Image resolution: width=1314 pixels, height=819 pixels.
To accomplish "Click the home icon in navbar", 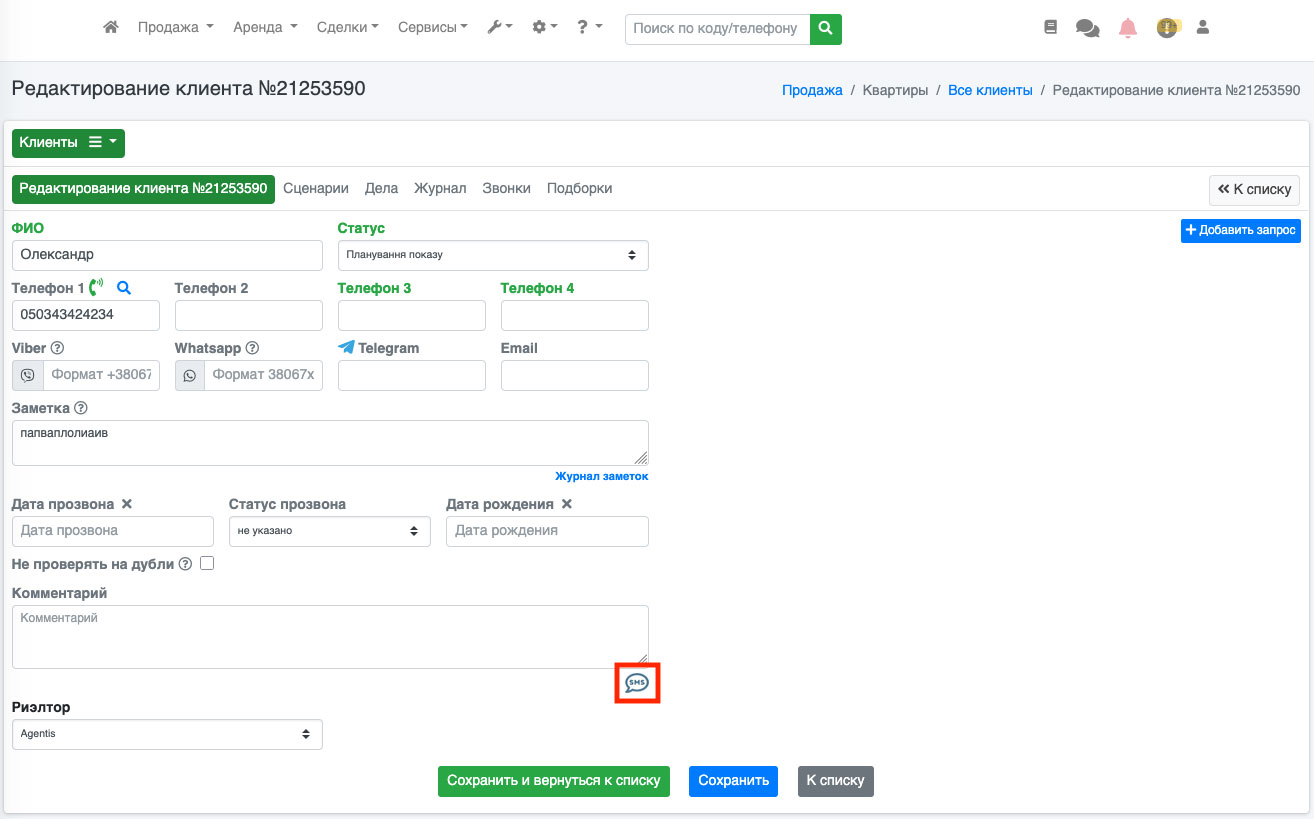I will point(111,28).
